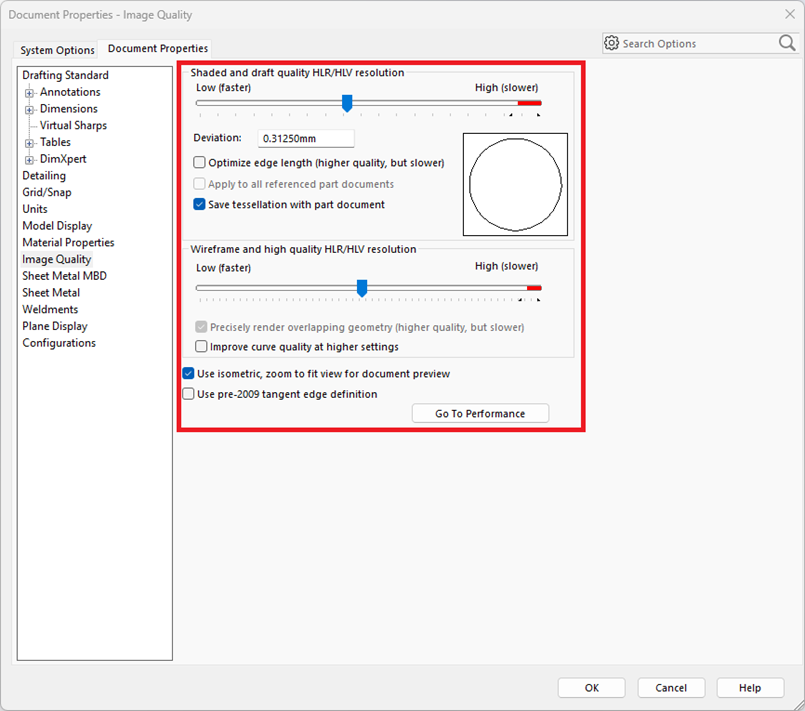Viewport: 805px width, 711px height.
Task: Click the Search Options magnifier icon
Action: (x=787, y=43)
